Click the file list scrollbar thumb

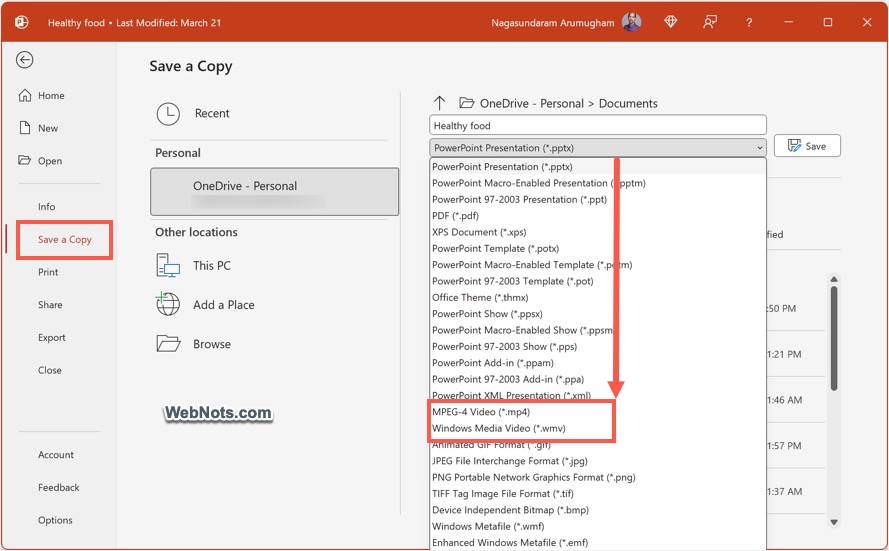tap(834, 338)
